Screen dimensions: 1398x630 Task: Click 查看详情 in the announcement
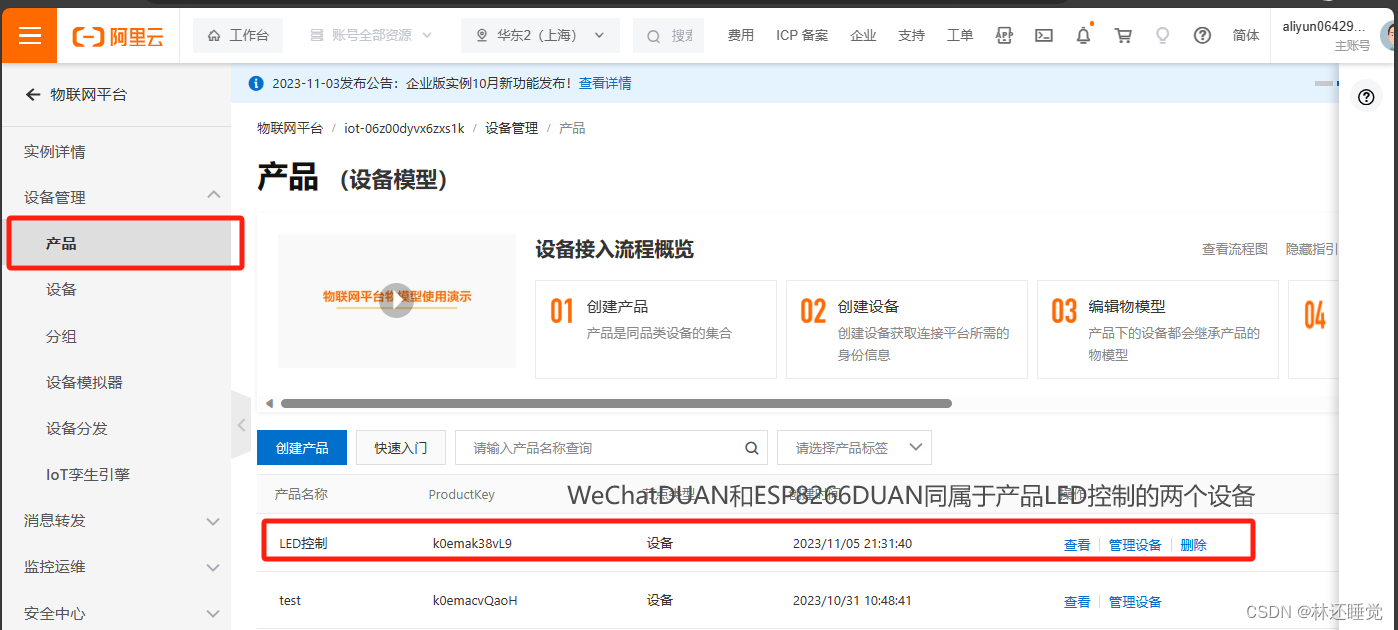(x=605, y=83)
